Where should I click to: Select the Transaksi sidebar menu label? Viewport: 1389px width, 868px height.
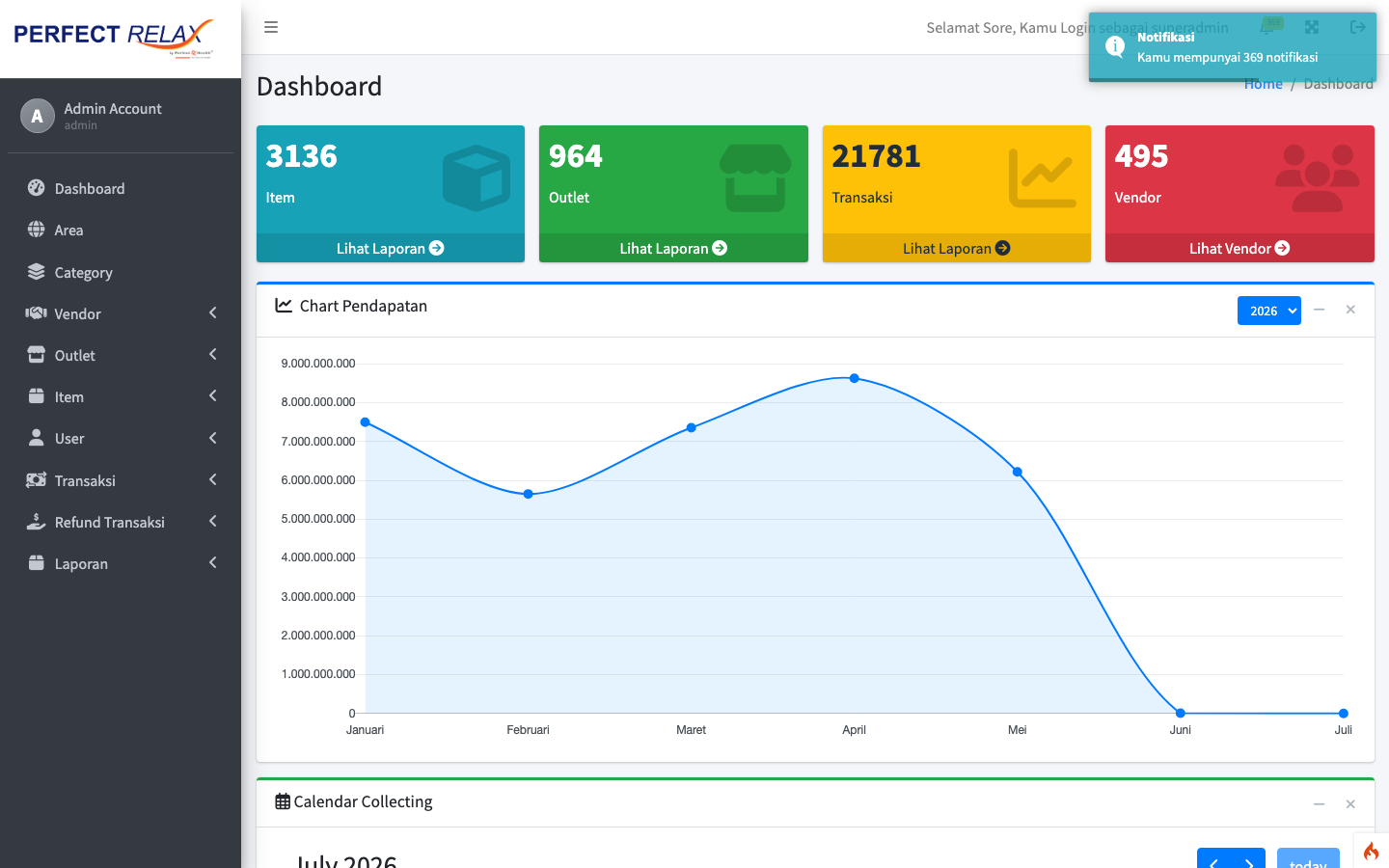click(85, 480)
